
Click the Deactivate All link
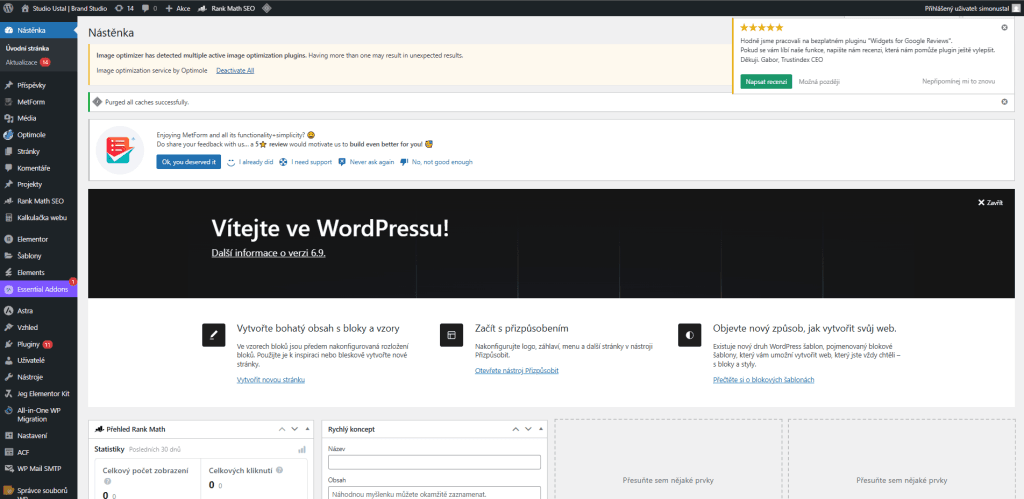point(235,70)
